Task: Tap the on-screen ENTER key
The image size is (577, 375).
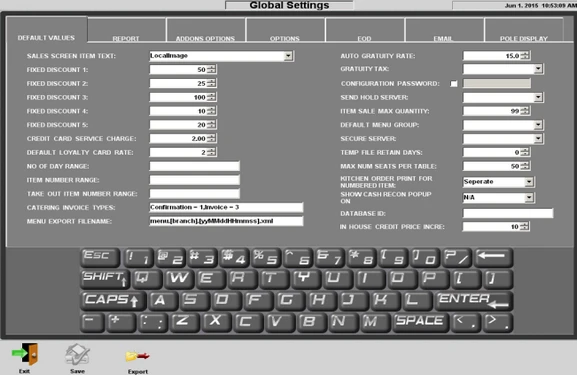Action: [474, 300]
